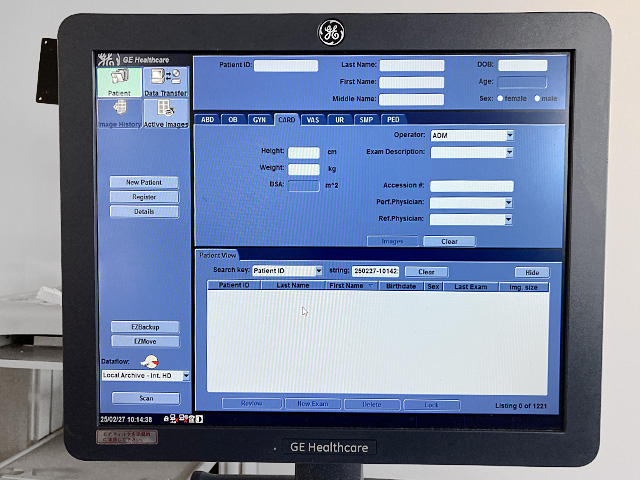The height and width of the screenshot is (480, 640).
Task: Click the Delete button
Action: pyautogui.click(x=372, y=404)
